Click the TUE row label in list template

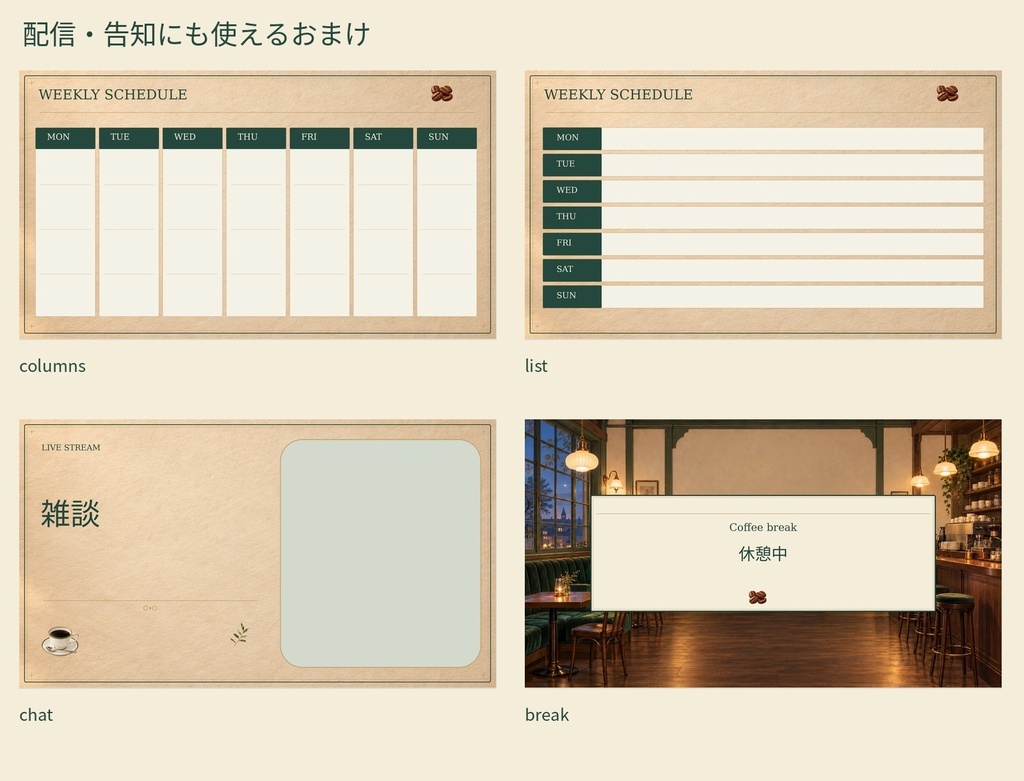[x=572, y=165]
